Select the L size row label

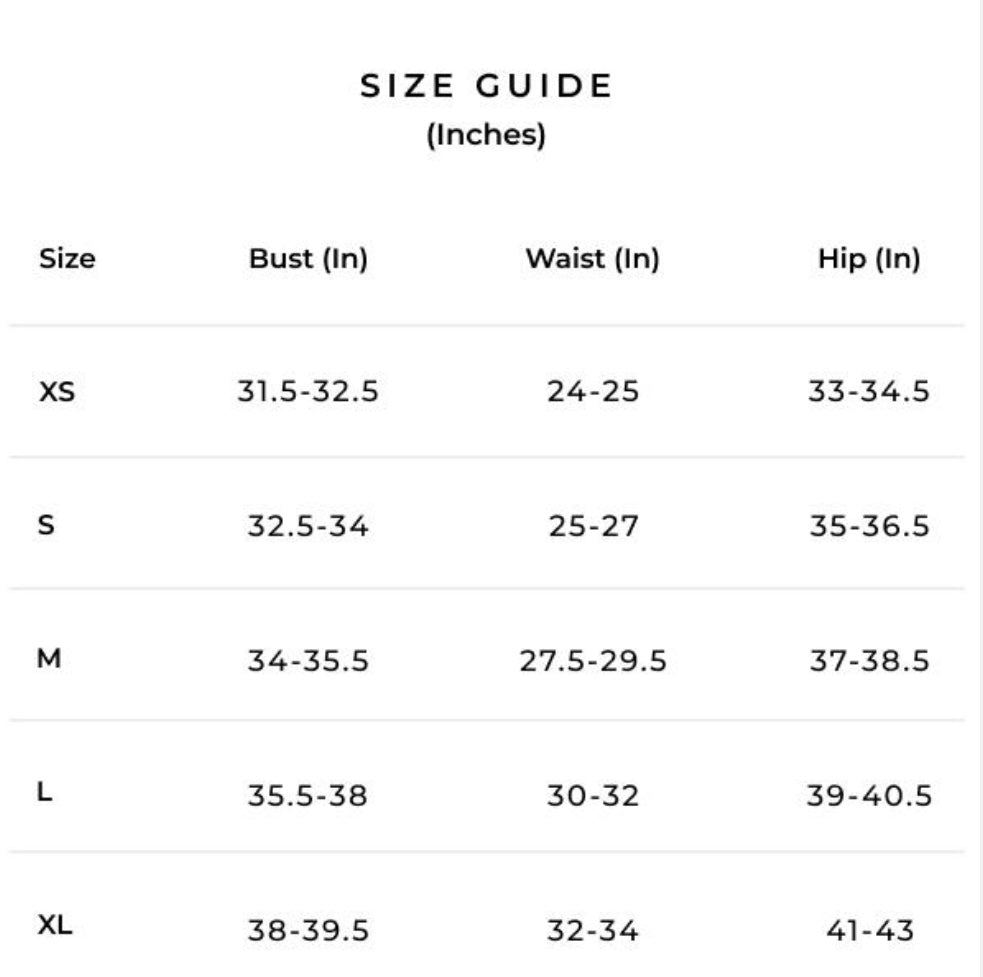(45, 793)
